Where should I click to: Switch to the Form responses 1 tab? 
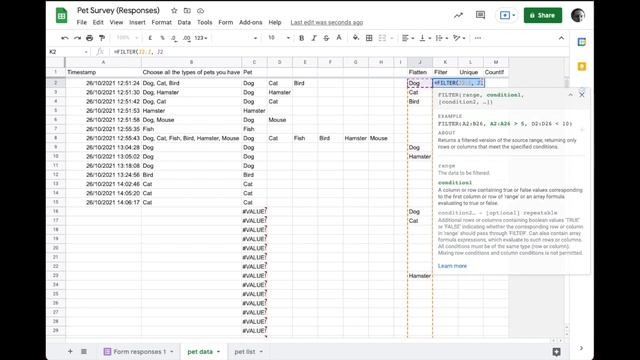click(x=139, y=351)
